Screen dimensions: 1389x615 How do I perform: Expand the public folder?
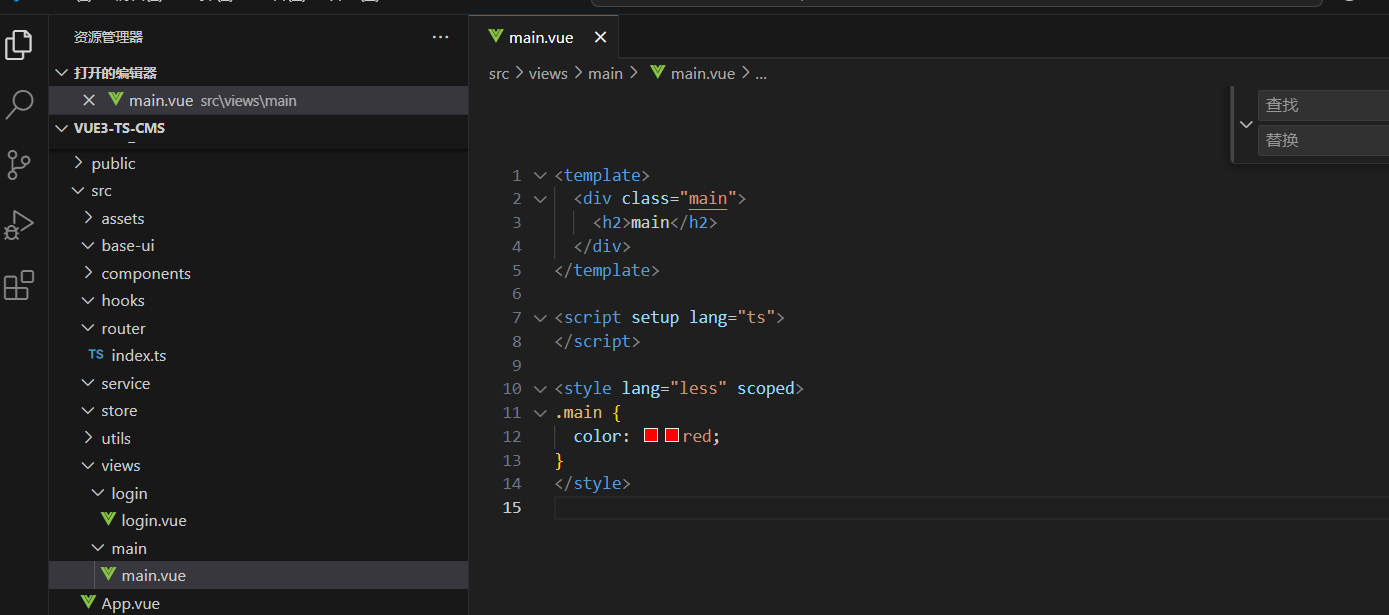tap(113, 163)
